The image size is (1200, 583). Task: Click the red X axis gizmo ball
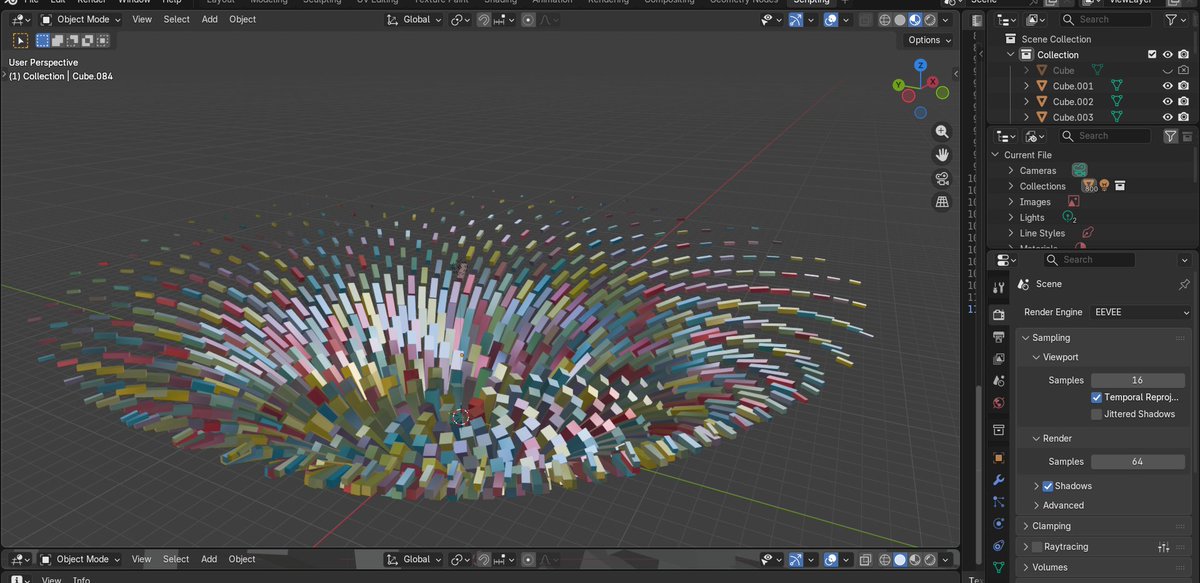pyautogui.click(x=934, y=82)
